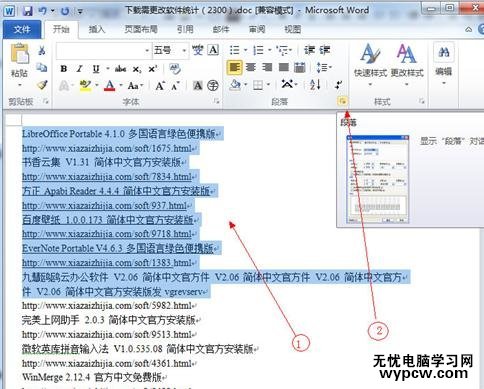Screen dimensions: 484x389
Task: Click the Cut scissors icon
Action: [x=42, y=51]
